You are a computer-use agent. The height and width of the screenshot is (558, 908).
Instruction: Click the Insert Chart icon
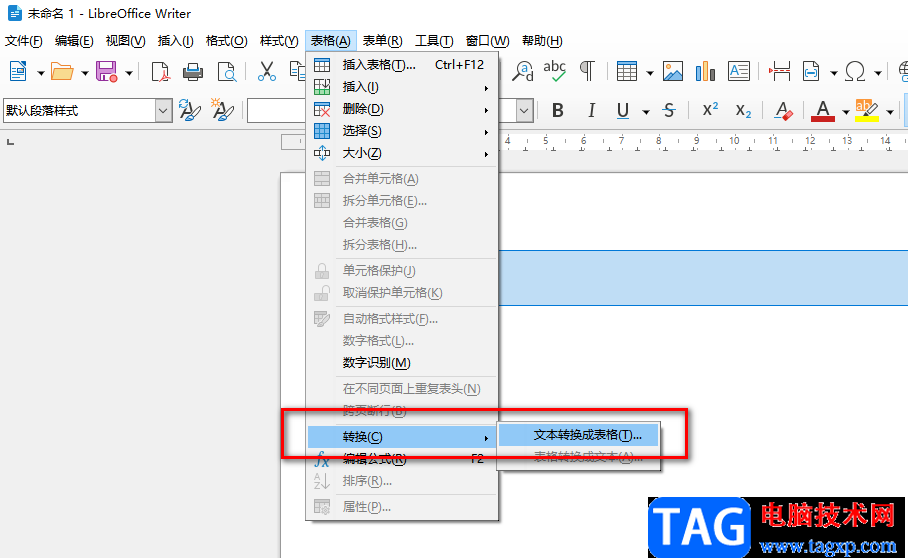pyautogui.click(x=705, y=72)
